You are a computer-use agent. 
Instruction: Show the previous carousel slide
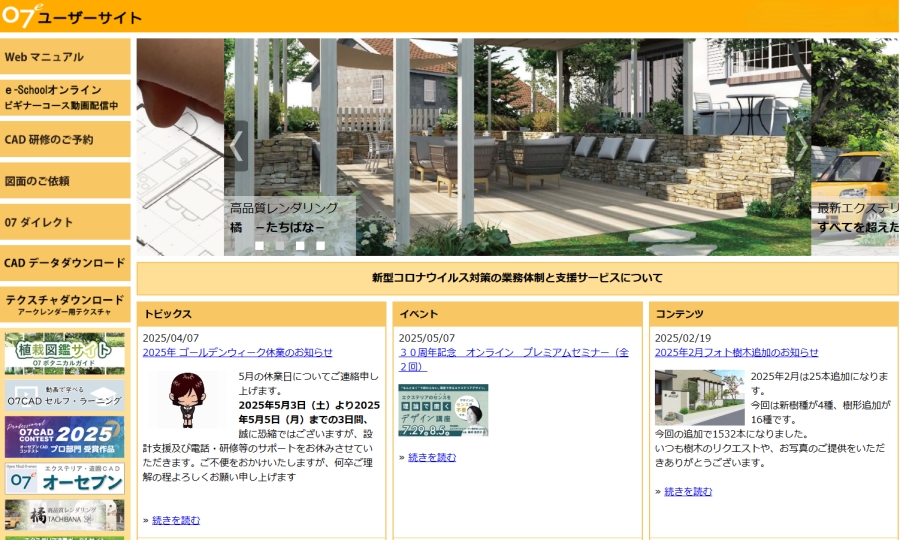237,146
